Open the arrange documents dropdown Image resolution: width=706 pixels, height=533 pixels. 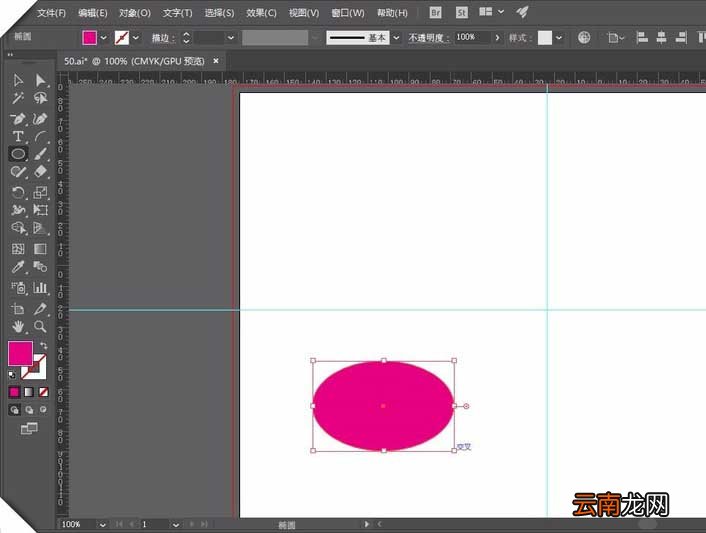491,12
